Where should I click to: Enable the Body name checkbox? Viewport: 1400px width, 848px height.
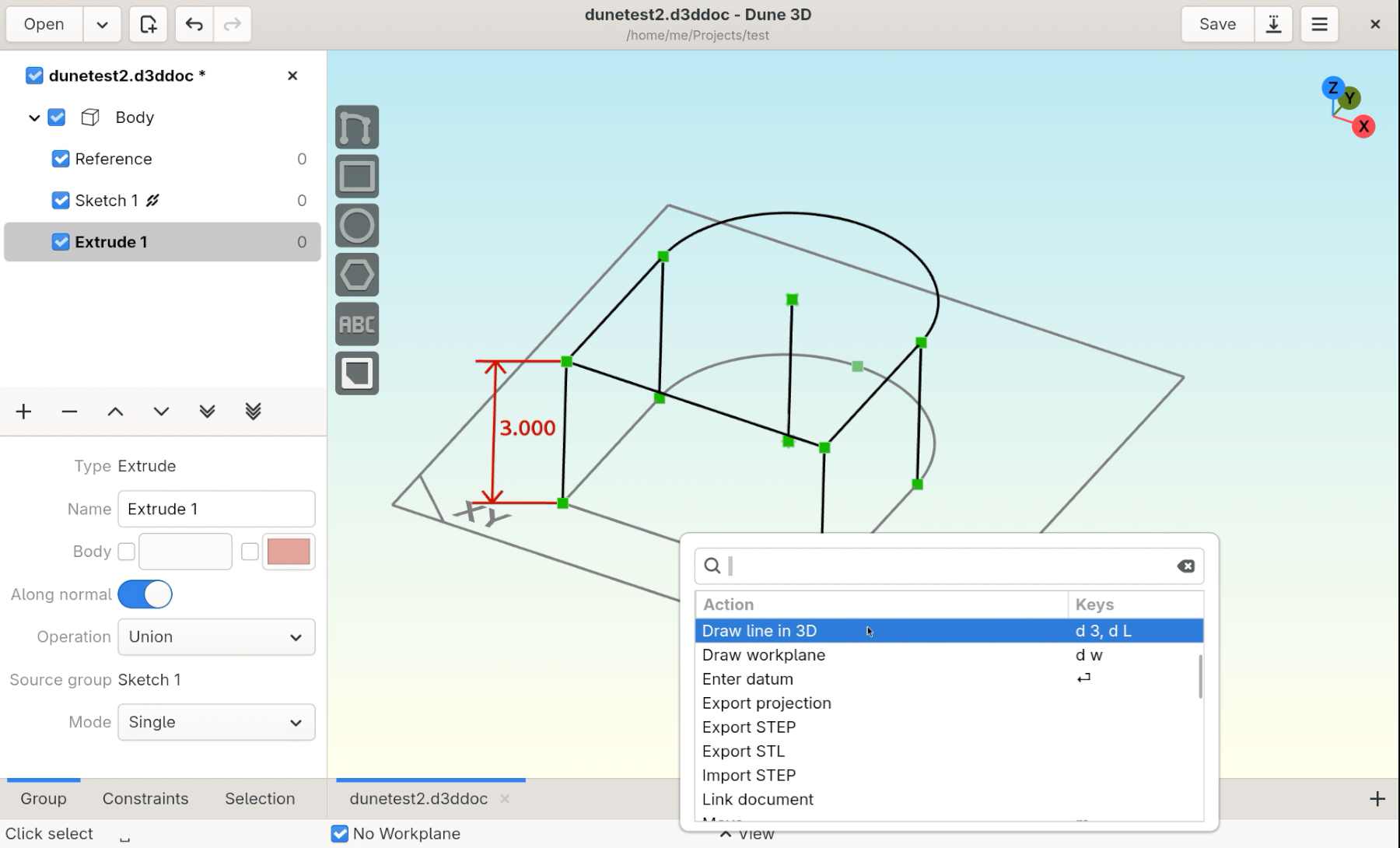point(126,552)
